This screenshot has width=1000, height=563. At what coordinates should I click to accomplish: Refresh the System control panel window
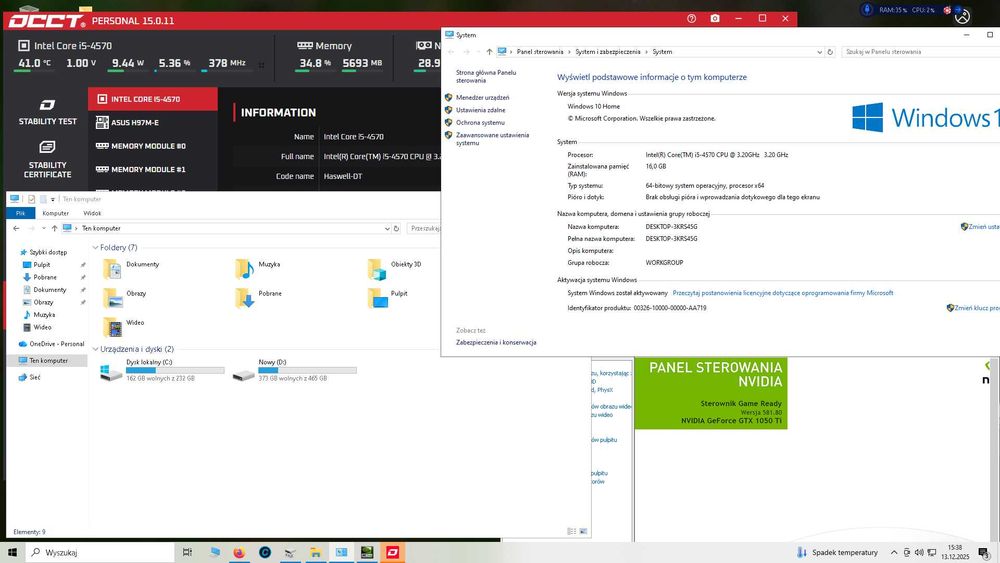pyautogui.click(x=830, y=52)
